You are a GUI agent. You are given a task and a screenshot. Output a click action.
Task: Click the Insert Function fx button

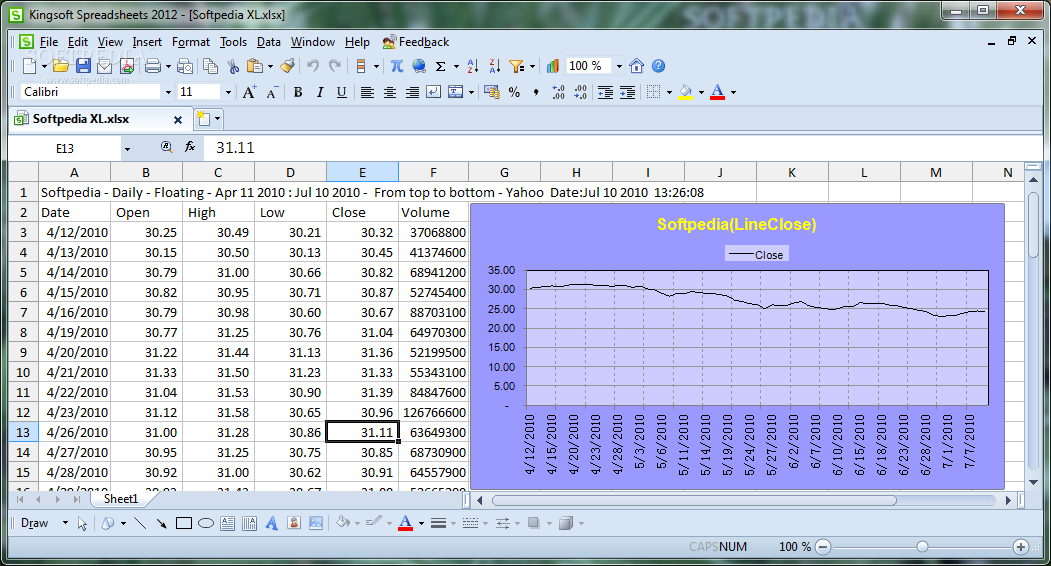click(190, 147)
